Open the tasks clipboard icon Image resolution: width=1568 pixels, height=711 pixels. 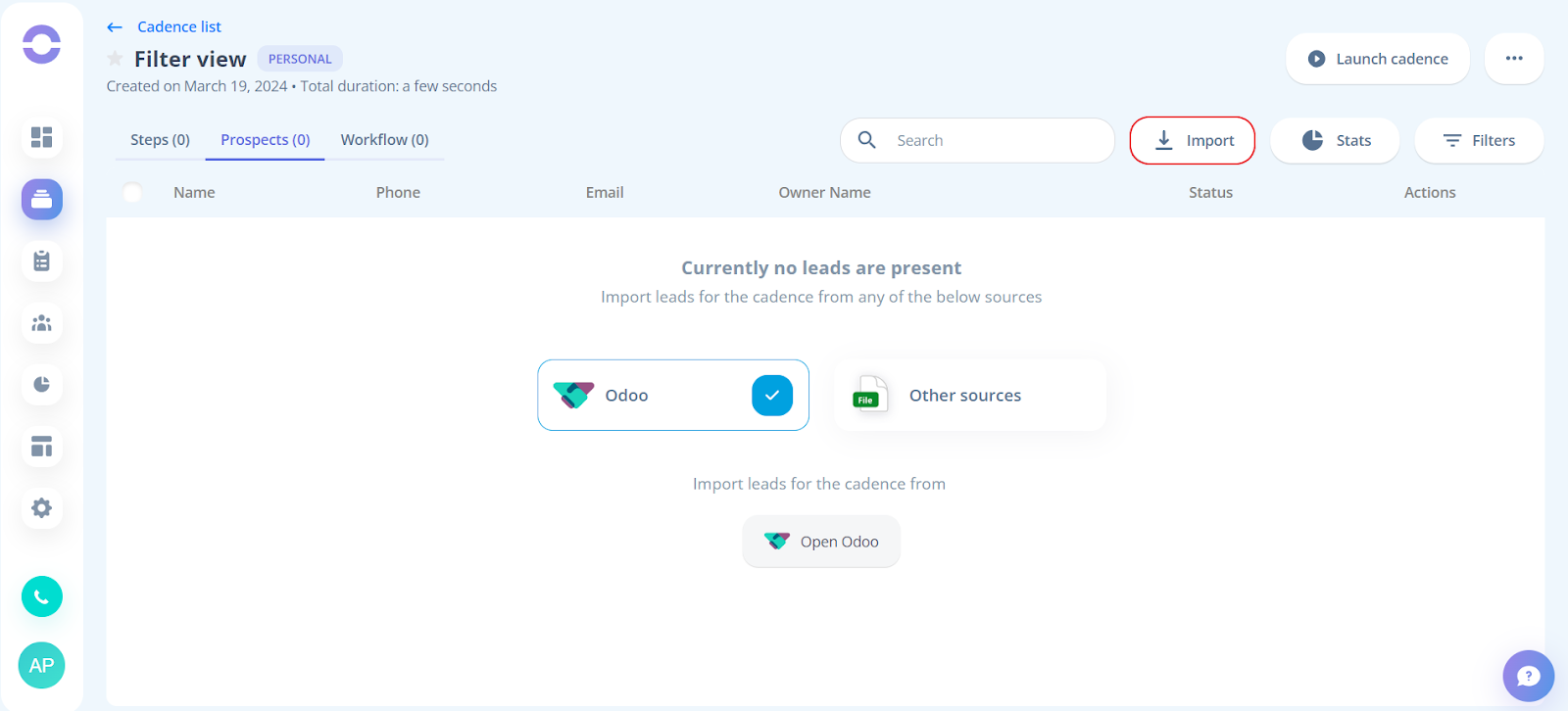(41, 261)
